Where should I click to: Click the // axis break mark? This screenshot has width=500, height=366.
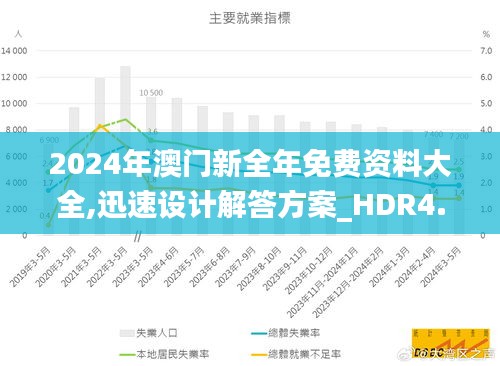(x=137, y=236)
